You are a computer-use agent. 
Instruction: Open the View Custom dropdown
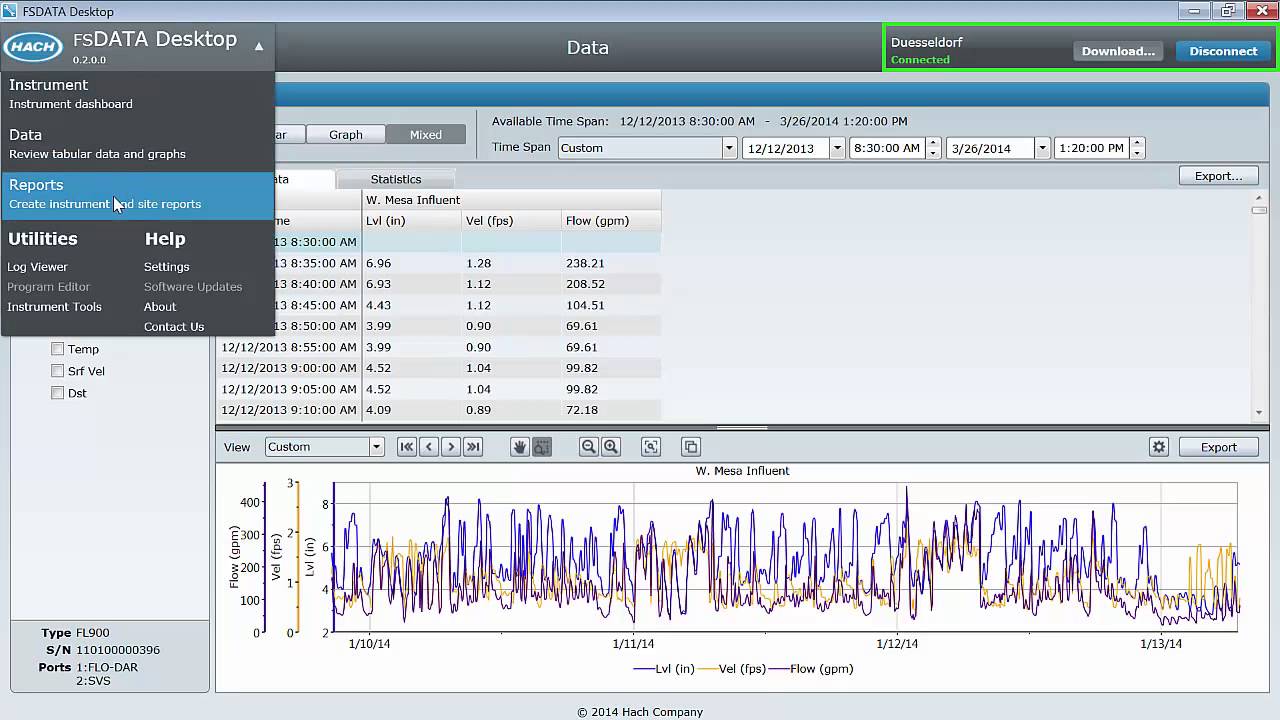click(x=376, y=447)
